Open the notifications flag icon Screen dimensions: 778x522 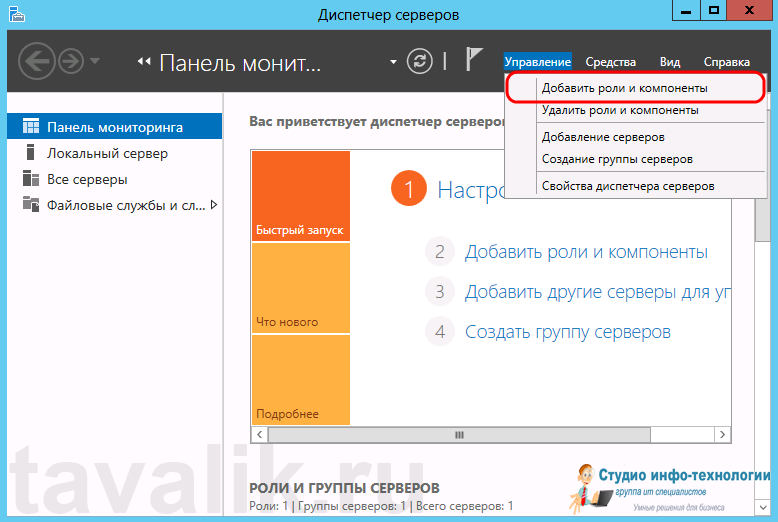[x=474, y=61]
